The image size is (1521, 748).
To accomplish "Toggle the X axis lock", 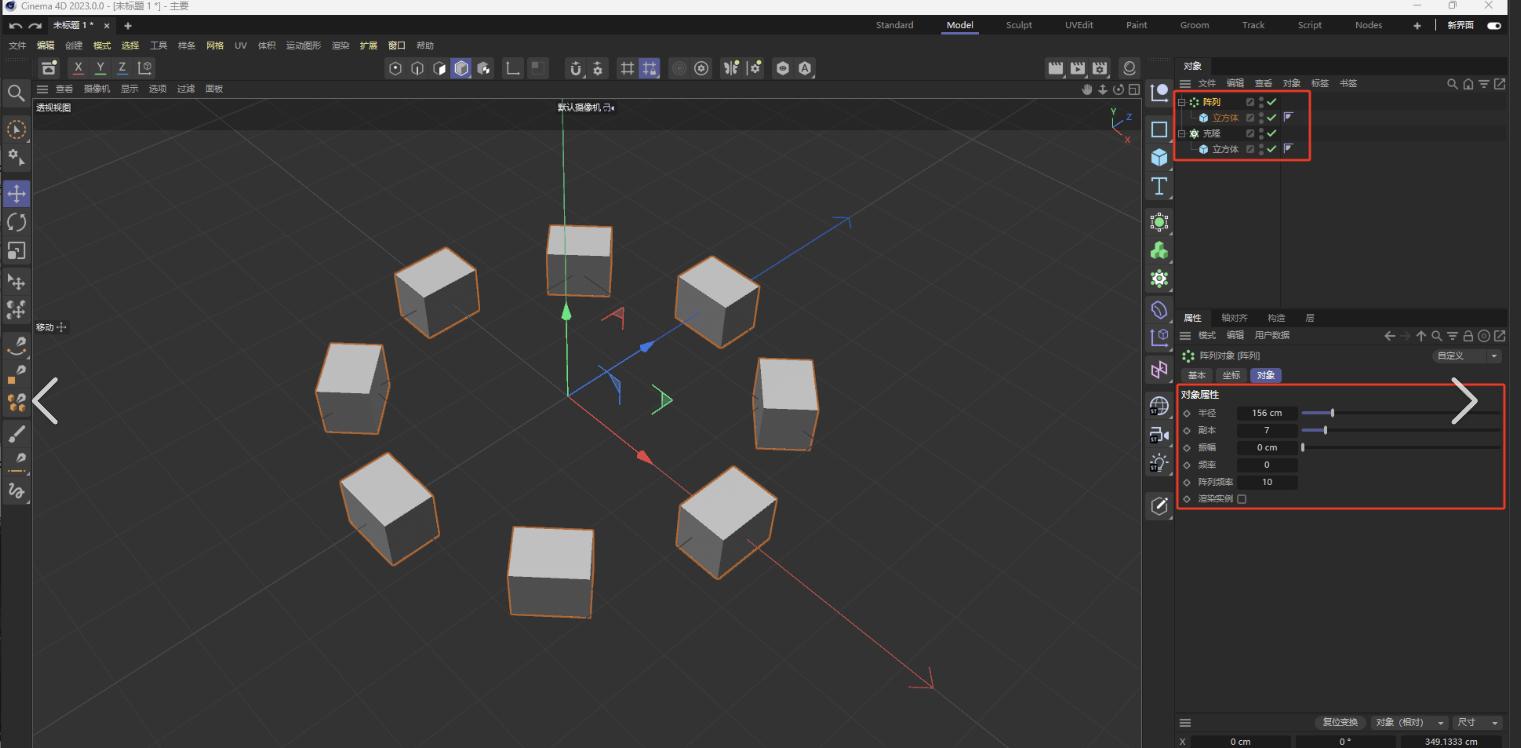I will (78, 68).
